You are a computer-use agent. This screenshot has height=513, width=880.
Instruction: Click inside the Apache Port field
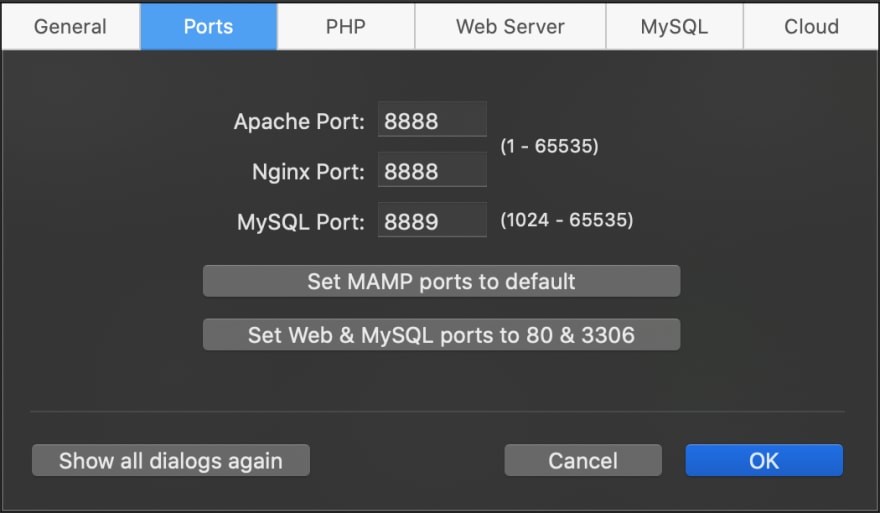tap(432, 119)
